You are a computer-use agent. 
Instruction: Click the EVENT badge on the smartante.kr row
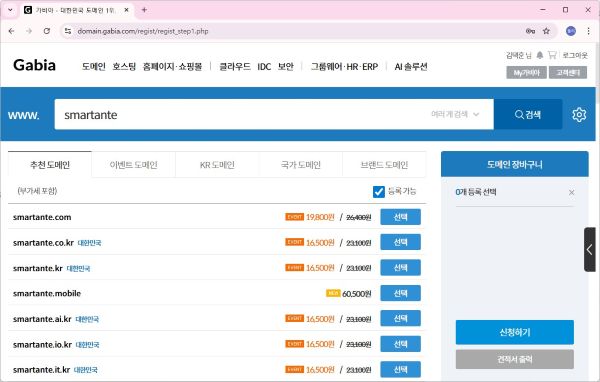(x=295, y=268)
